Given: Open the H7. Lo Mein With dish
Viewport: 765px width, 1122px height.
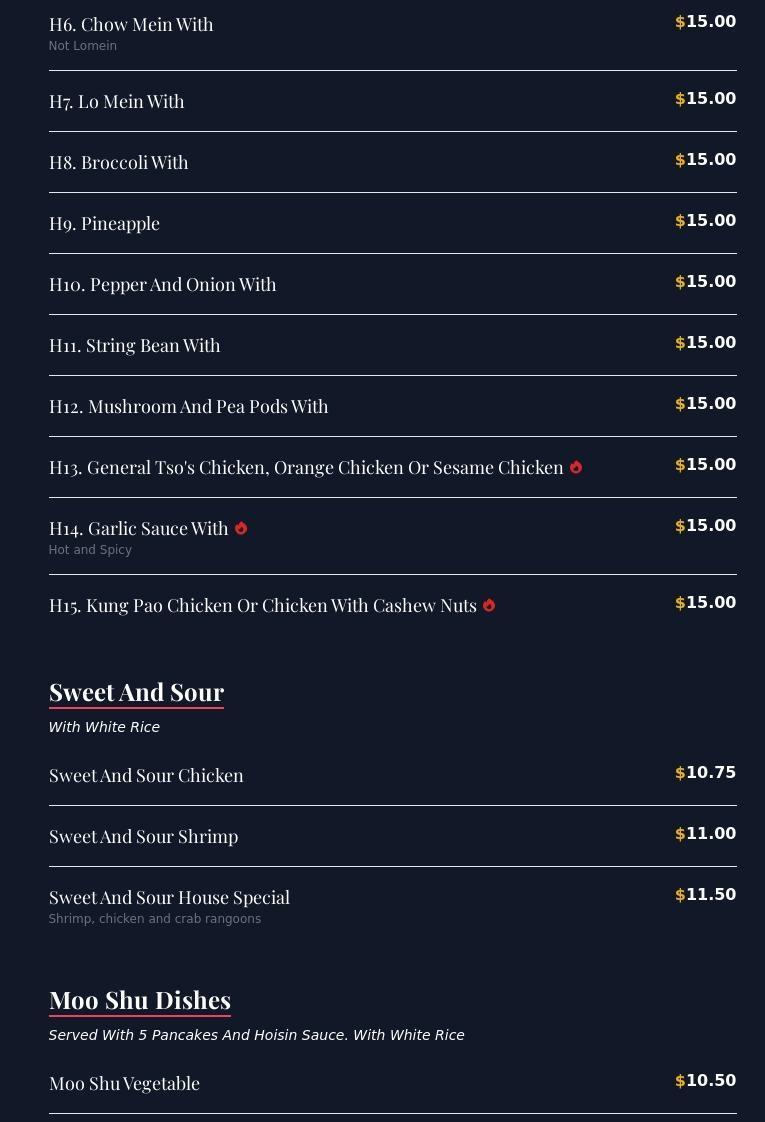Looking at the screenshot, I should click(117, 101).
